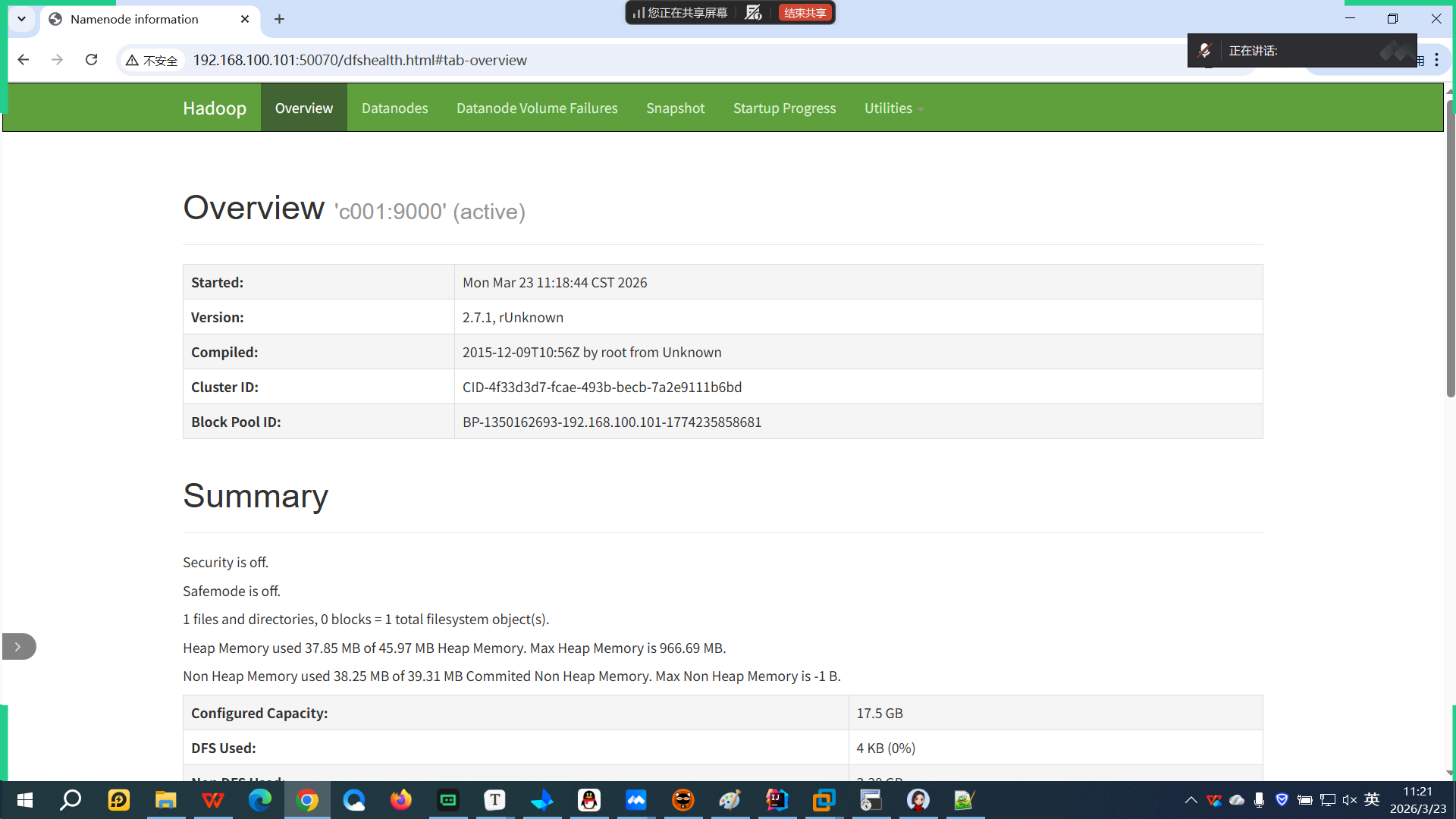1456x819 pixels.
Task: Toggle the system volume mute icon
Action: (x=1349, y=800)
